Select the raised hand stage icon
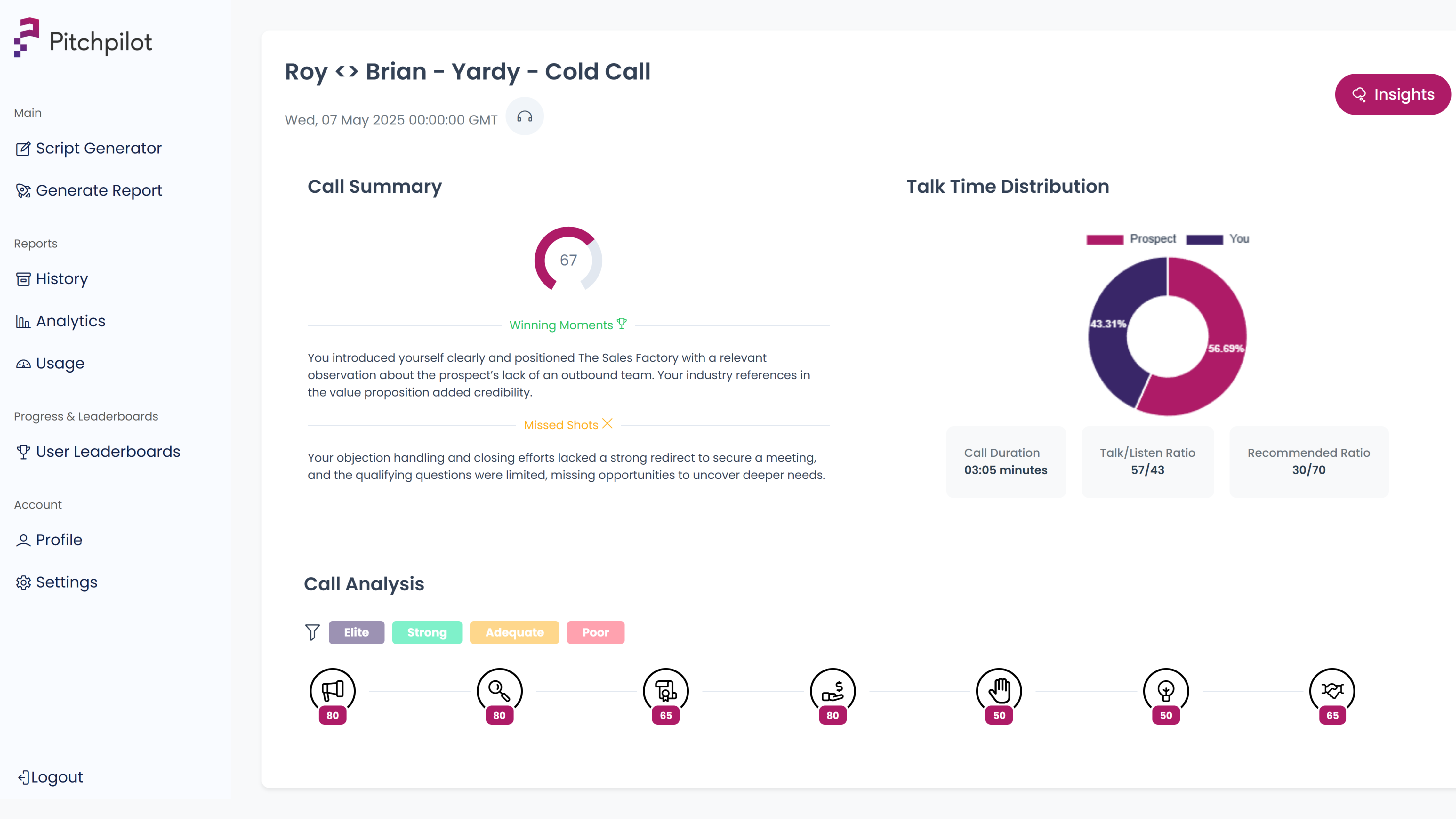The image size is (1456, 819). (x=999, y=690)
